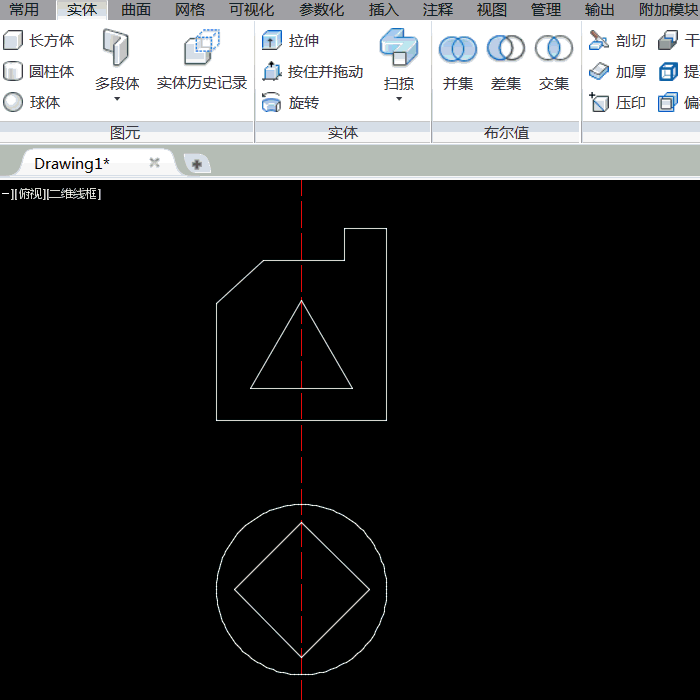Open the 注释 ribbon tab

click(x=438, y=9)
